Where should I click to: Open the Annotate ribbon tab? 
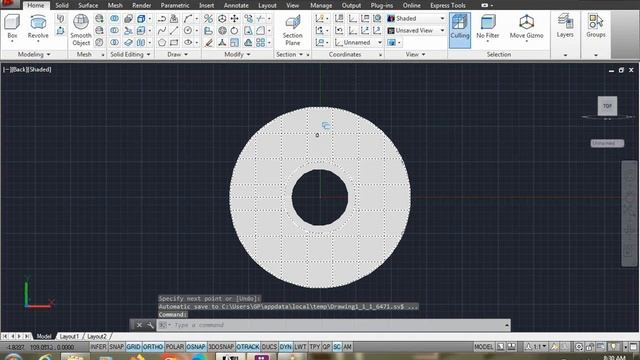pos(236,5)
